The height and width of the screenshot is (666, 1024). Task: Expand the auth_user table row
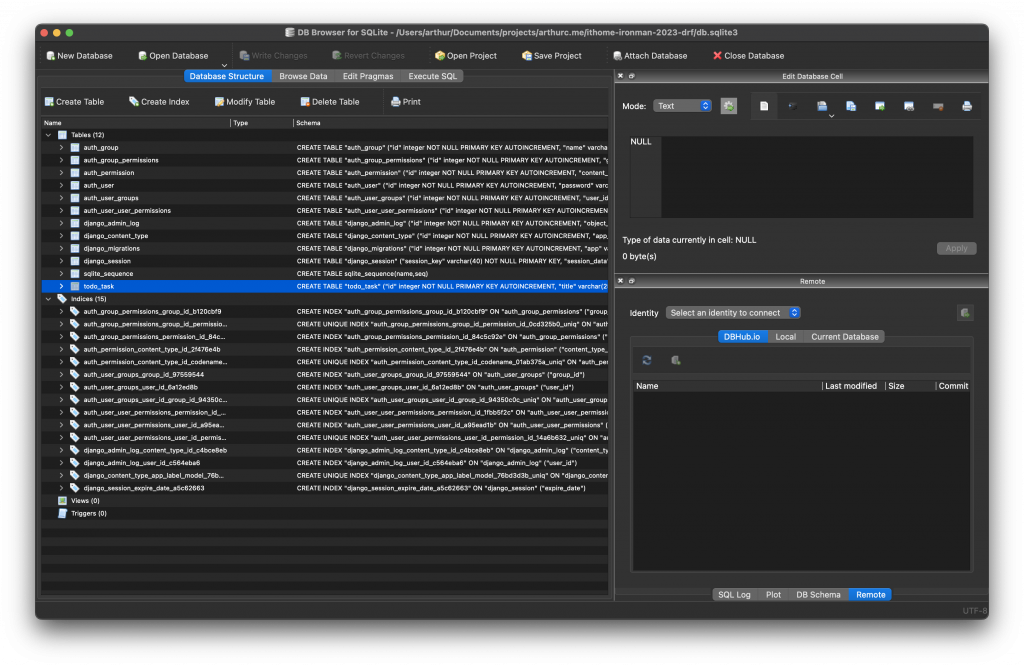(61, 185)
